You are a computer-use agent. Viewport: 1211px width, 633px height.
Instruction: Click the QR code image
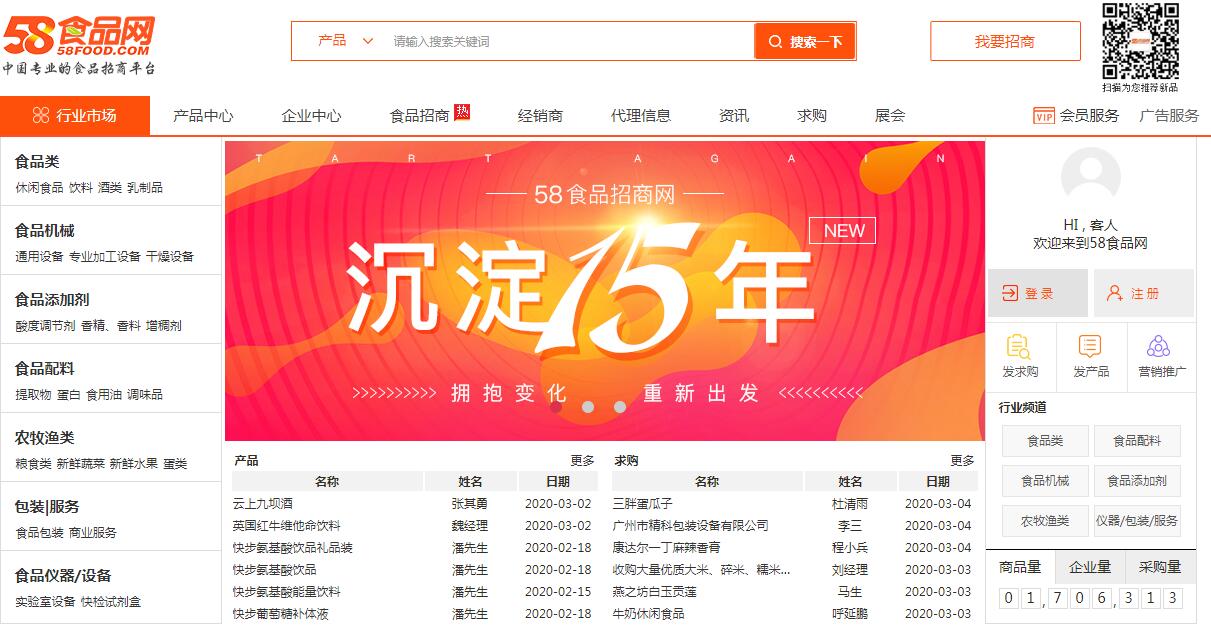click(x=1140, y=42)
